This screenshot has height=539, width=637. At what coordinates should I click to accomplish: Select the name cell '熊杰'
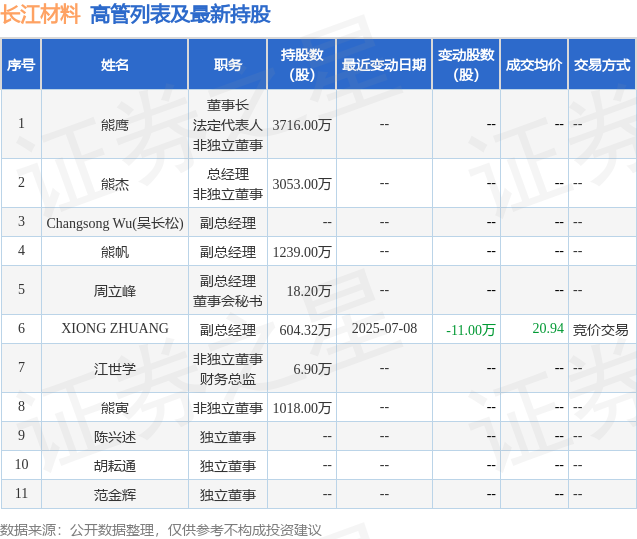pos(115,184)
